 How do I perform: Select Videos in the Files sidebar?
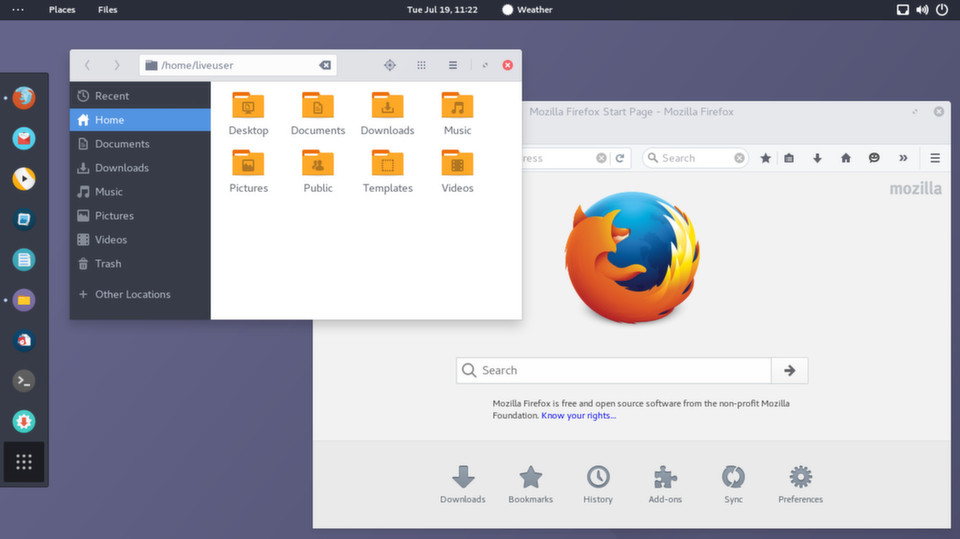[140, 239]
